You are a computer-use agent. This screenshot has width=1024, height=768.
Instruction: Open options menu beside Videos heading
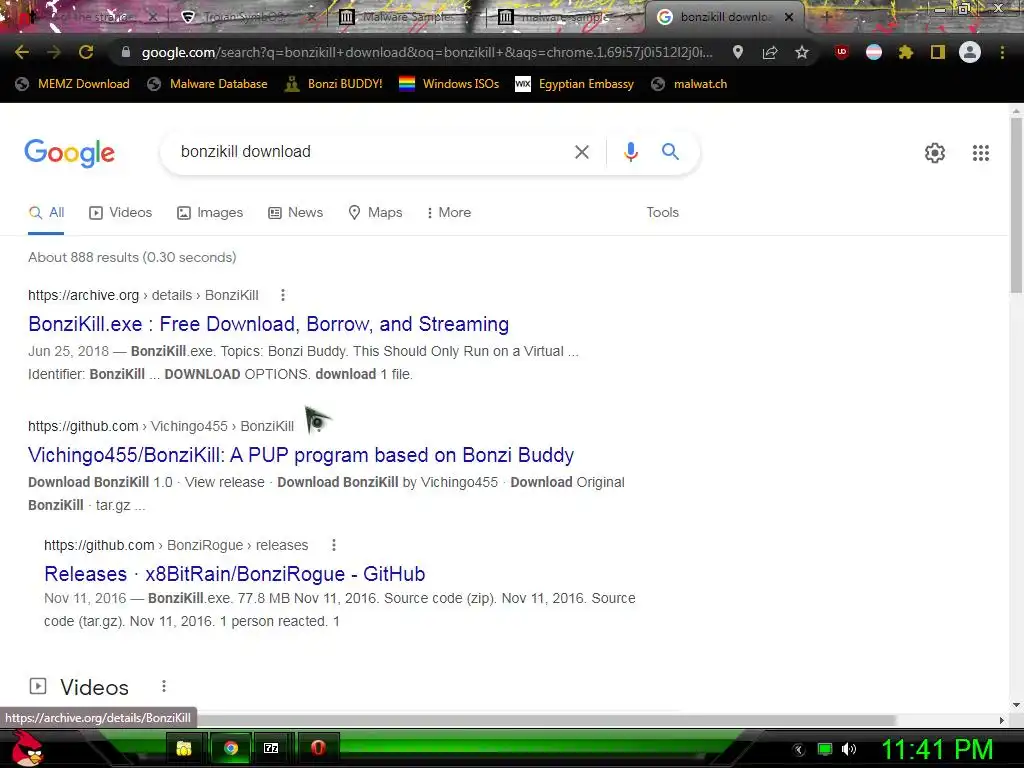164,686
